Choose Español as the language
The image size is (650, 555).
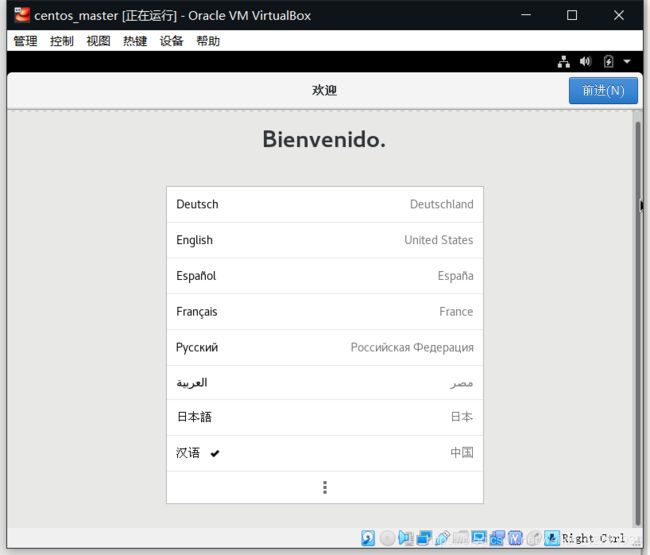(325, 276)
